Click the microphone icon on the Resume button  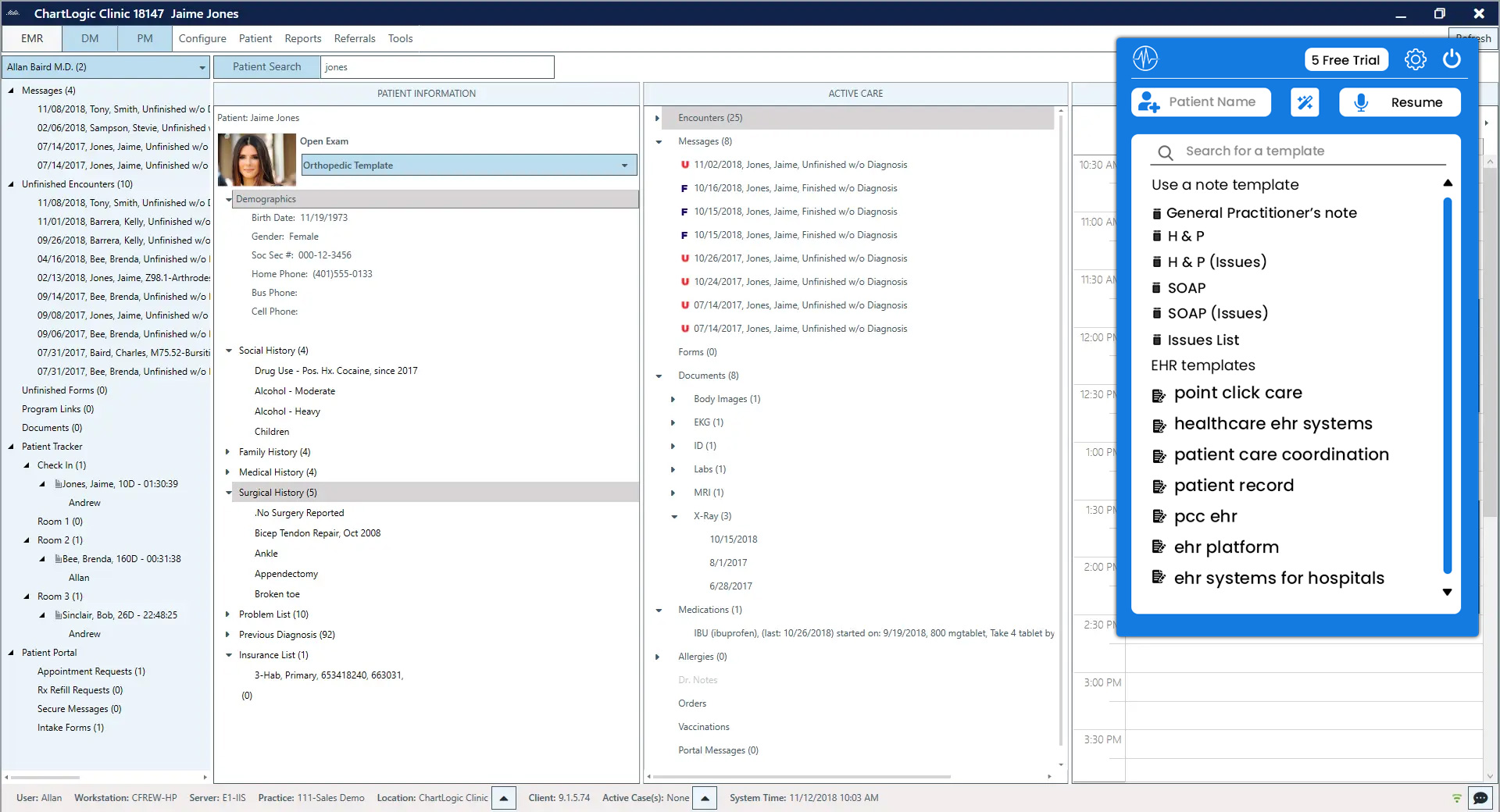click(x=1362, y=102)
